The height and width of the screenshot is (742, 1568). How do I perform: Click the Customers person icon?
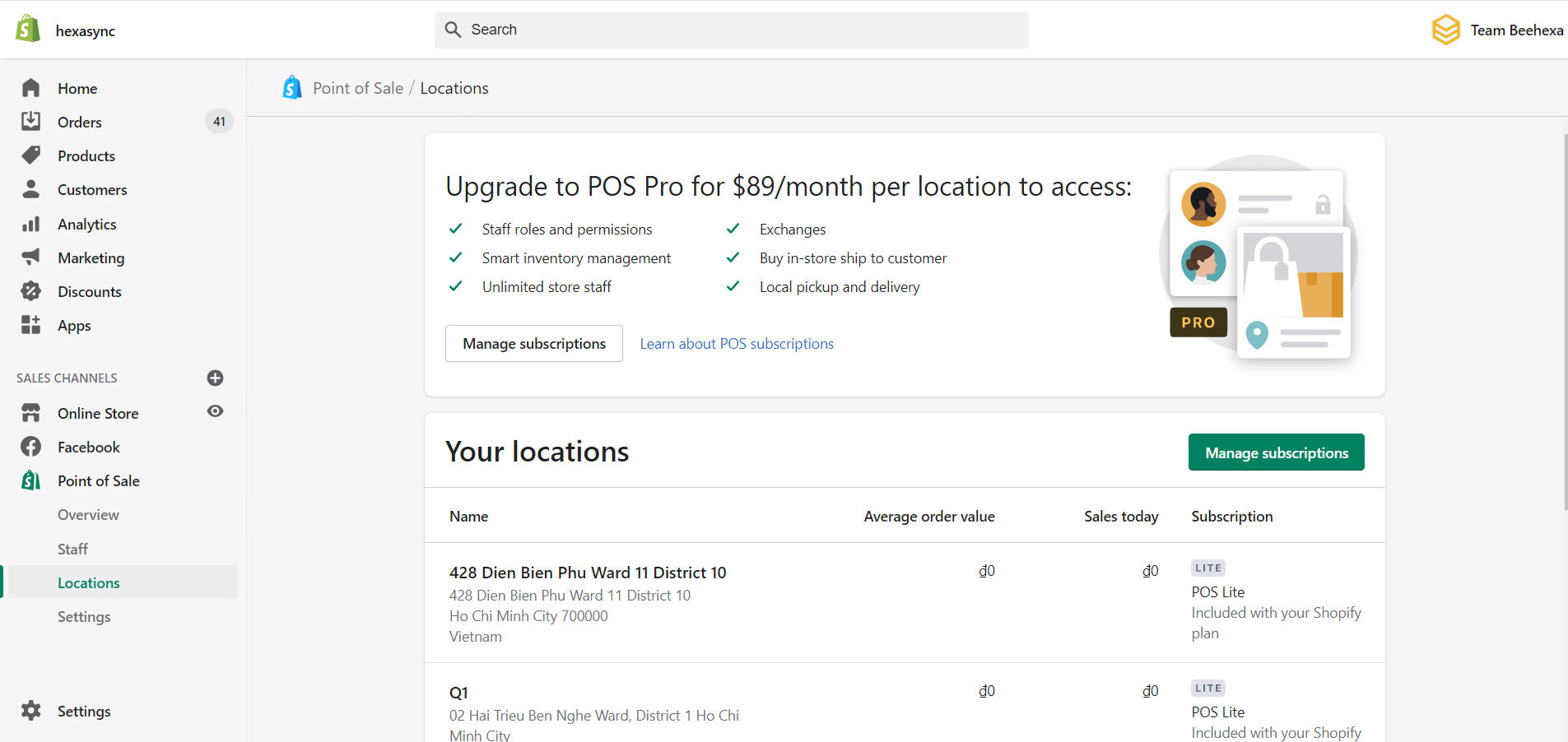31,189
